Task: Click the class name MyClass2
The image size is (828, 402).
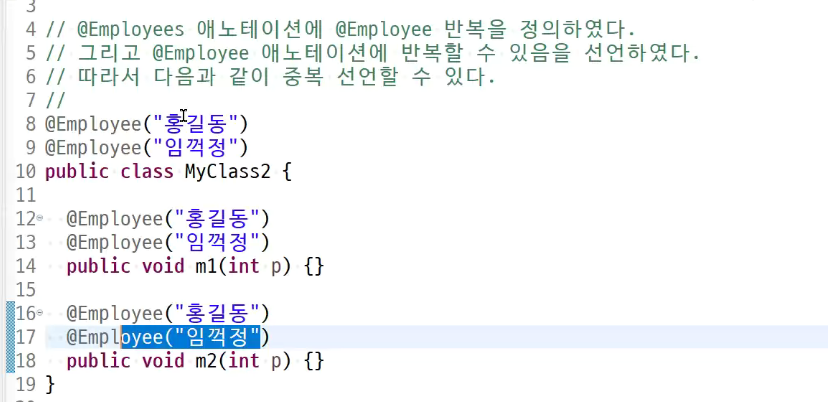Action: pos(227,172)
